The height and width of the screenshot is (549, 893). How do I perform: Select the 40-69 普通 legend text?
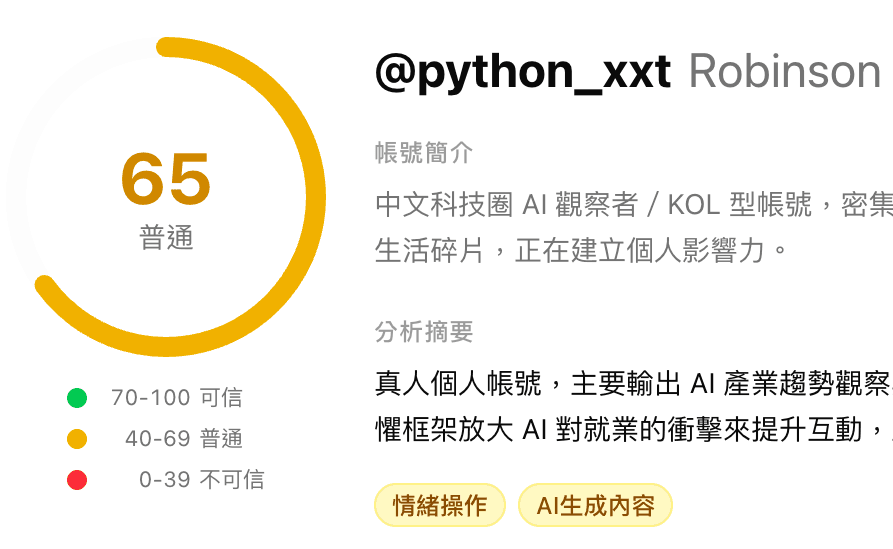point(184,439)
